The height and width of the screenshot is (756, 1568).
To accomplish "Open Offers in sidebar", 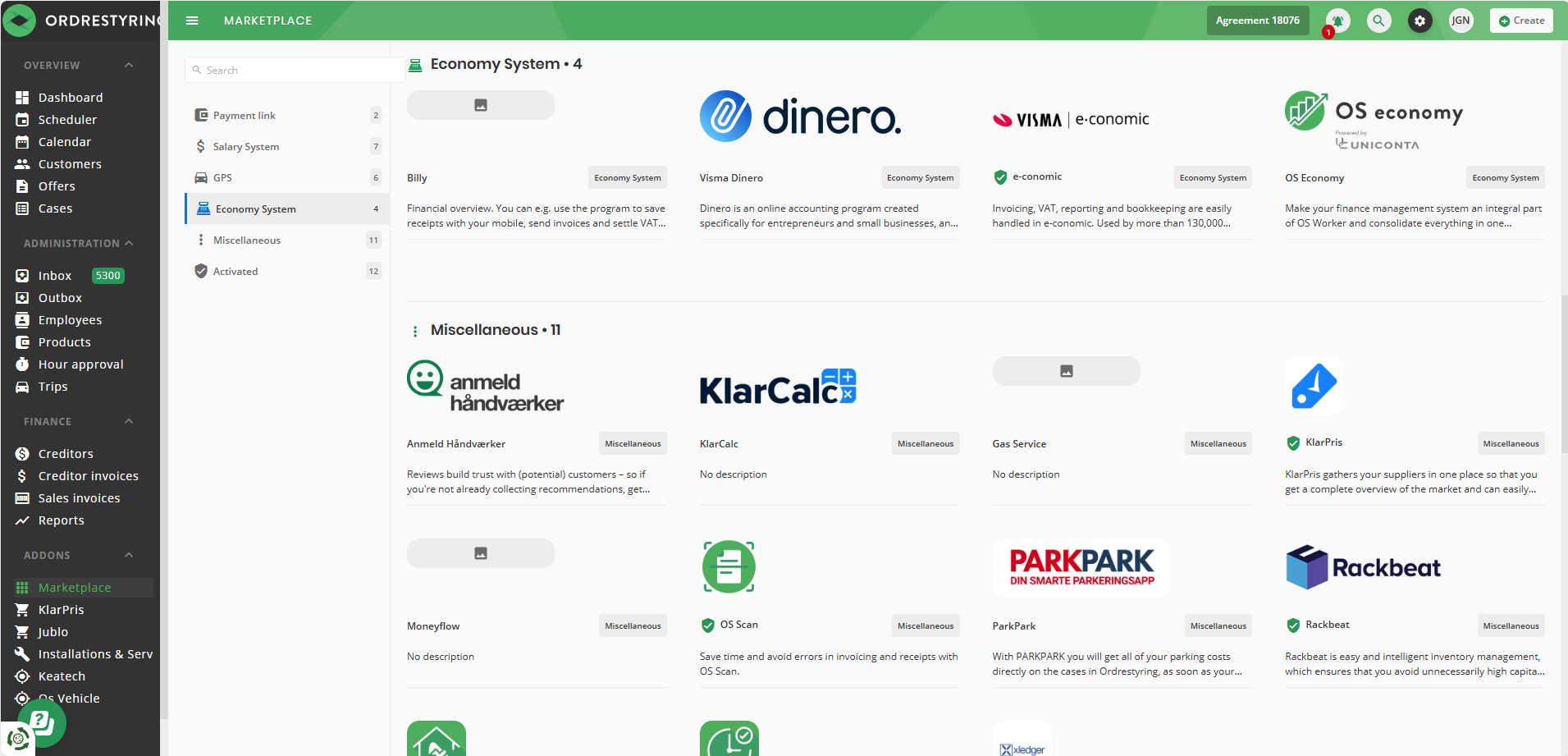I will [x=57, y=186].
